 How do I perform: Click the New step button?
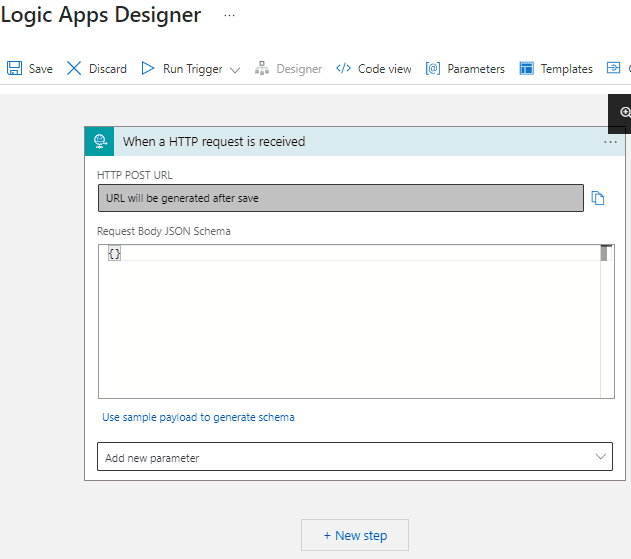355,535
